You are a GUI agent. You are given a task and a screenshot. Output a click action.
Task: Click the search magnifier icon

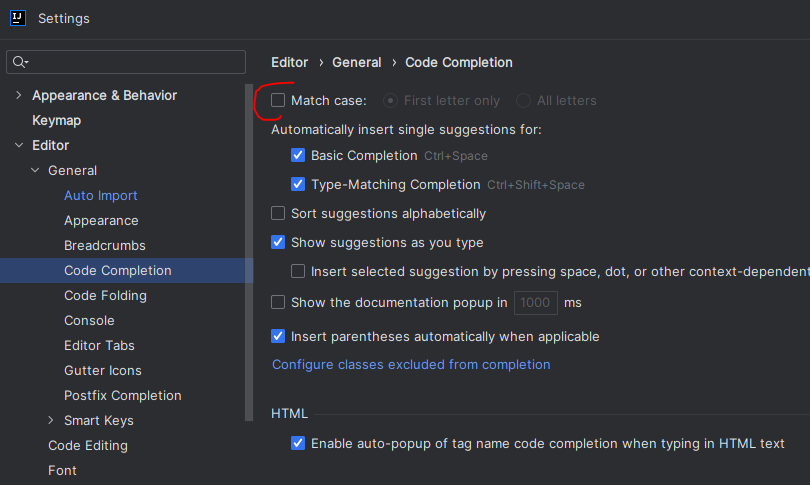(x=20, y=62)
